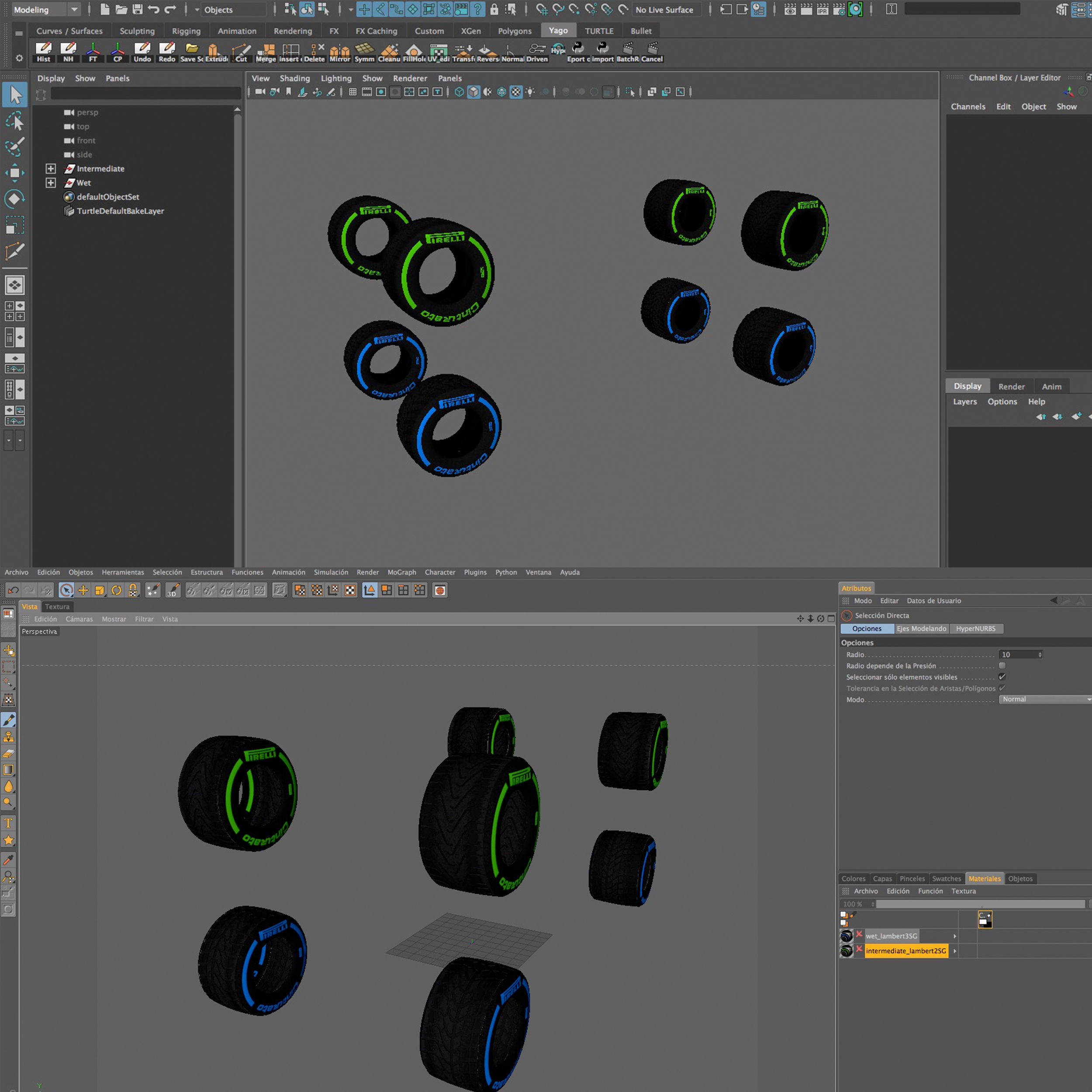
Task: Click the Merge shelf icon
Action: click(x=266, y=50)
